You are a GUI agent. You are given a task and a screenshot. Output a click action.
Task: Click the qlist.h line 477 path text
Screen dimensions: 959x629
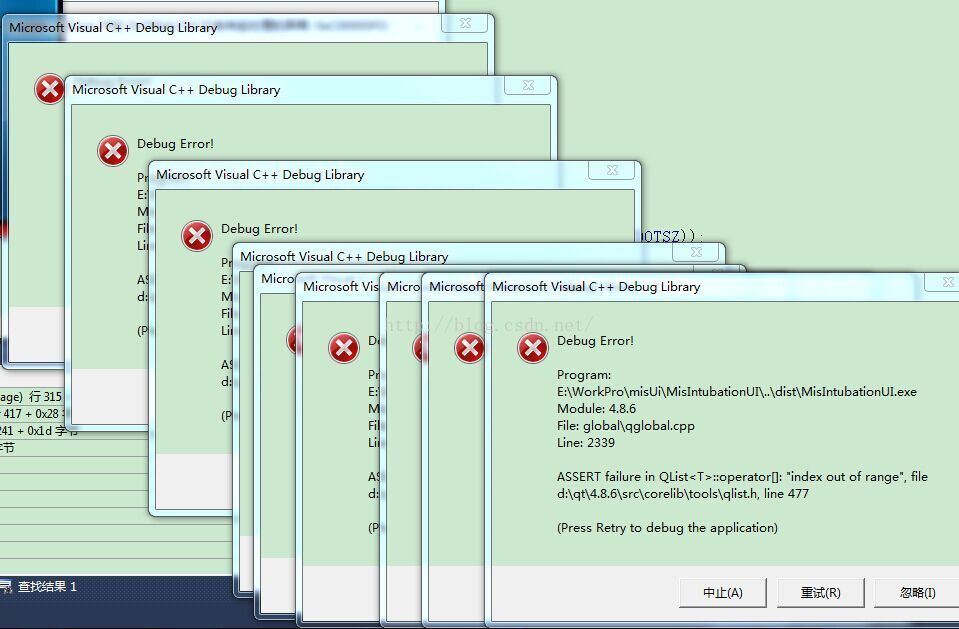pos(683,494)
